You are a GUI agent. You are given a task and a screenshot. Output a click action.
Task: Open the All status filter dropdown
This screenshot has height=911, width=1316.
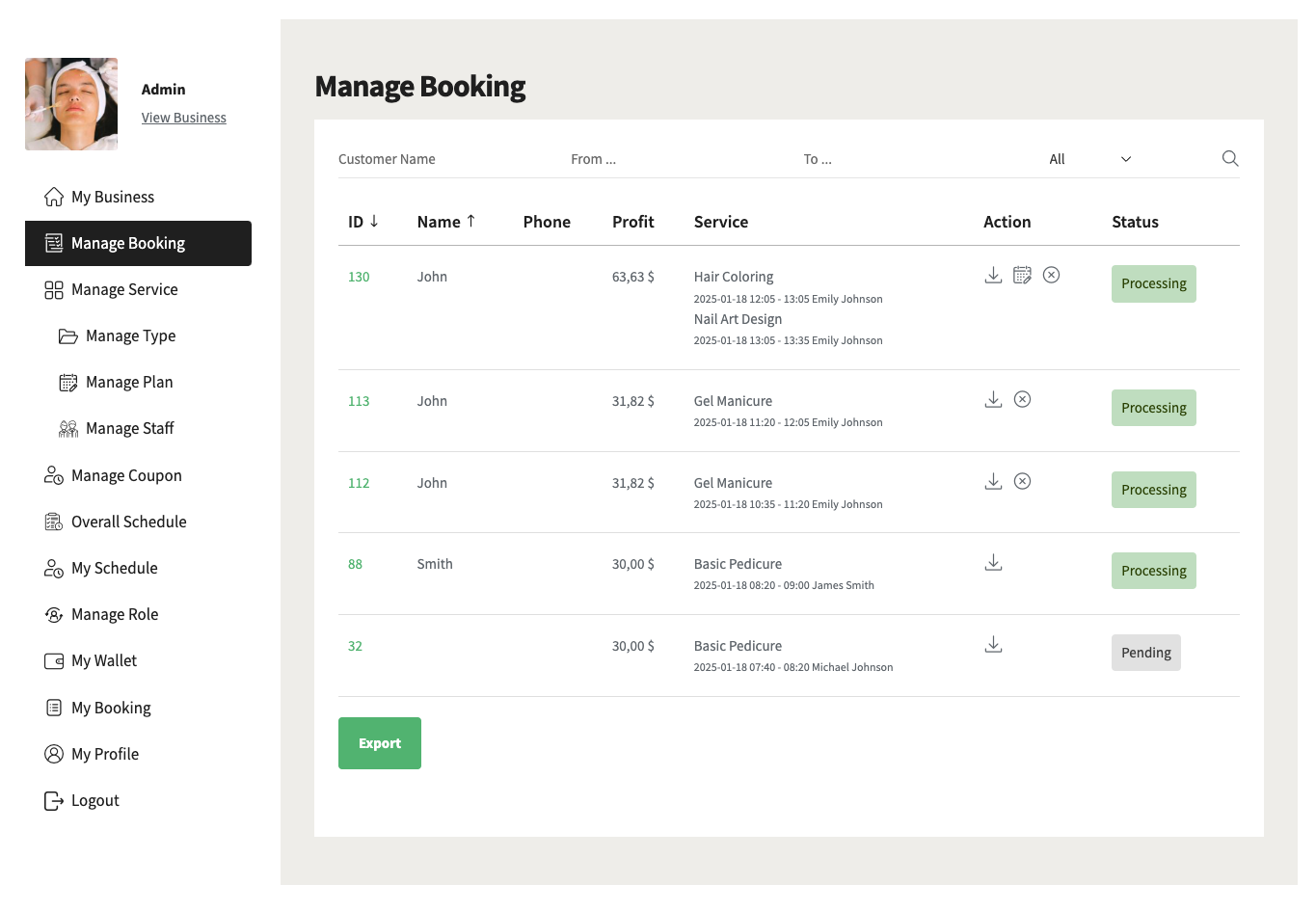(1089, 159)
